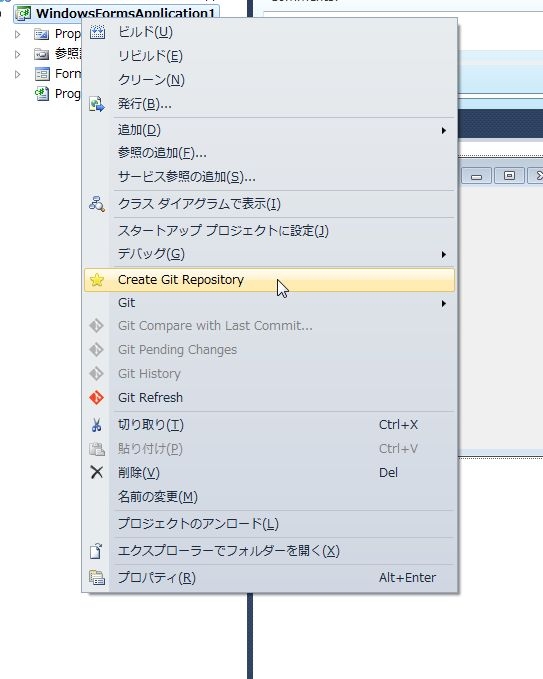Image resolution: width=543 pixels, height=679 pixels.
Task: Click the open-folder-in-explorer icon
Action: tap(96, 551)
